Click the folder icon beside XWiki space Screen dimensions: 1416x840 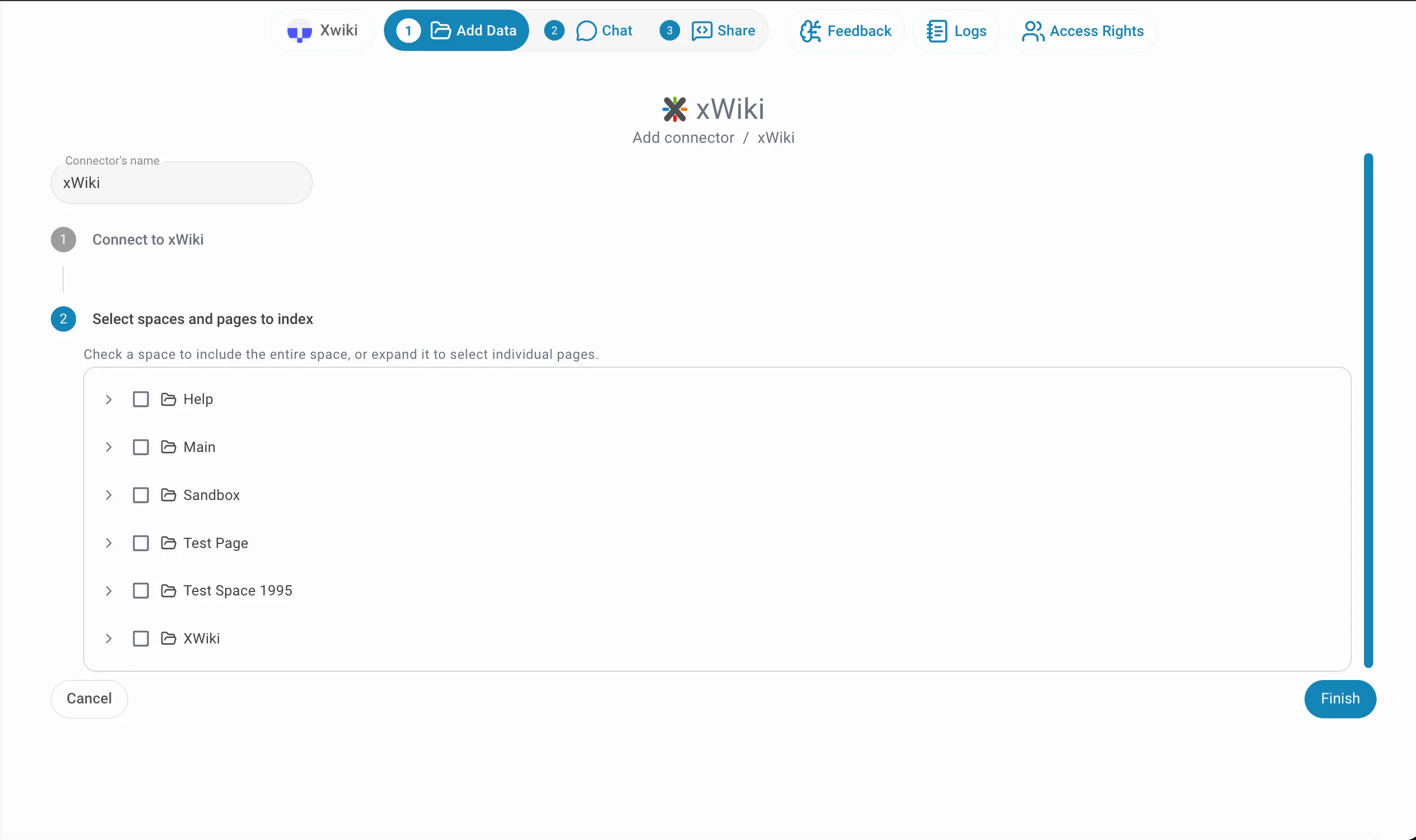(168, 638)
